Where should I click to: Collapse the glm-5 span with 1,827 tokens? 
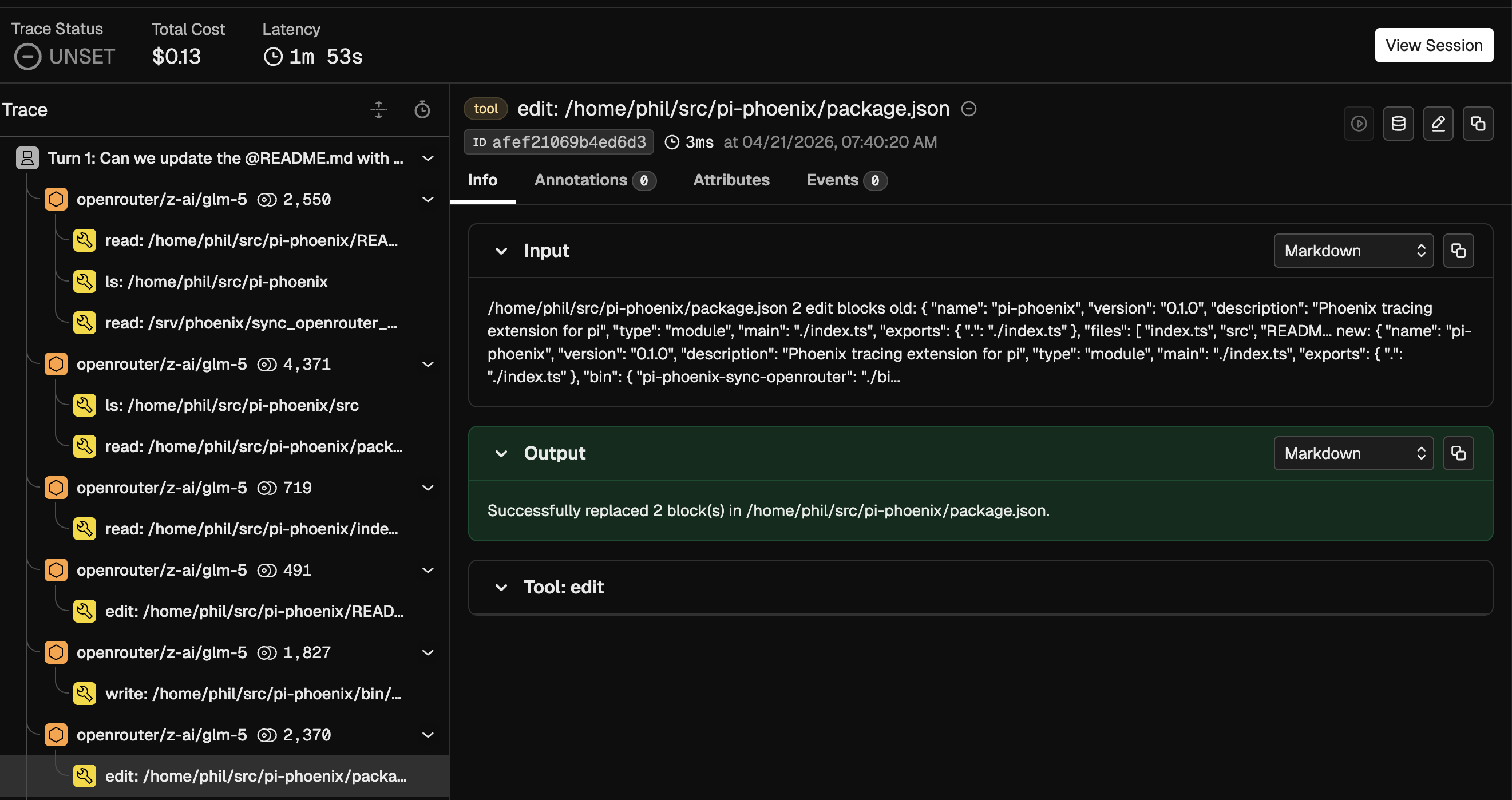point(428,653)
